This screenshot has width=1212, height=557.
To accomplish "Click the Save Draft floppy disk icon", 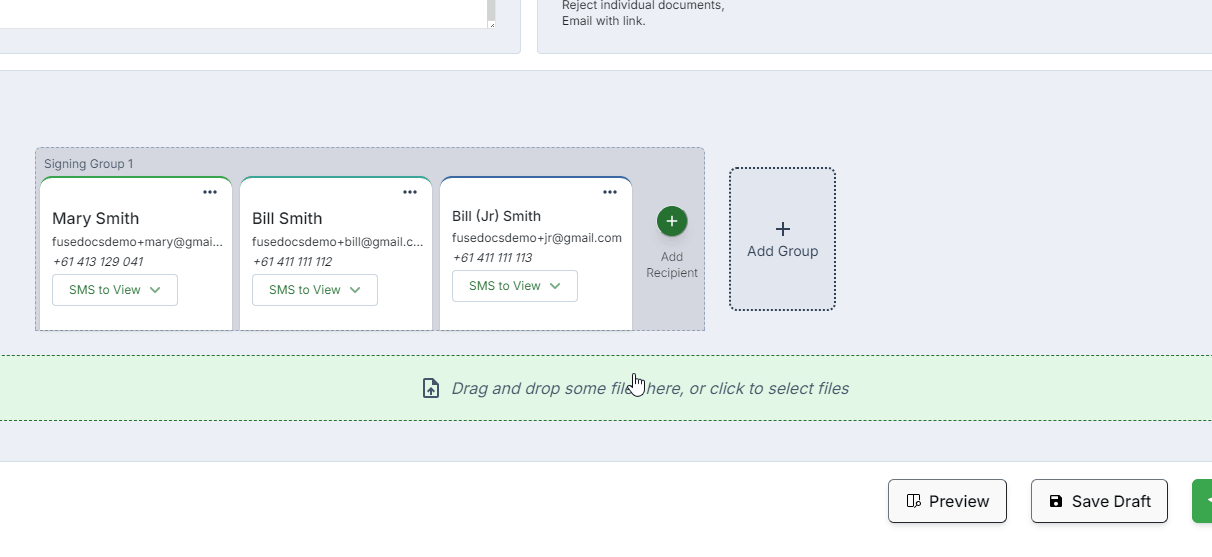I will coord(1056,501).
